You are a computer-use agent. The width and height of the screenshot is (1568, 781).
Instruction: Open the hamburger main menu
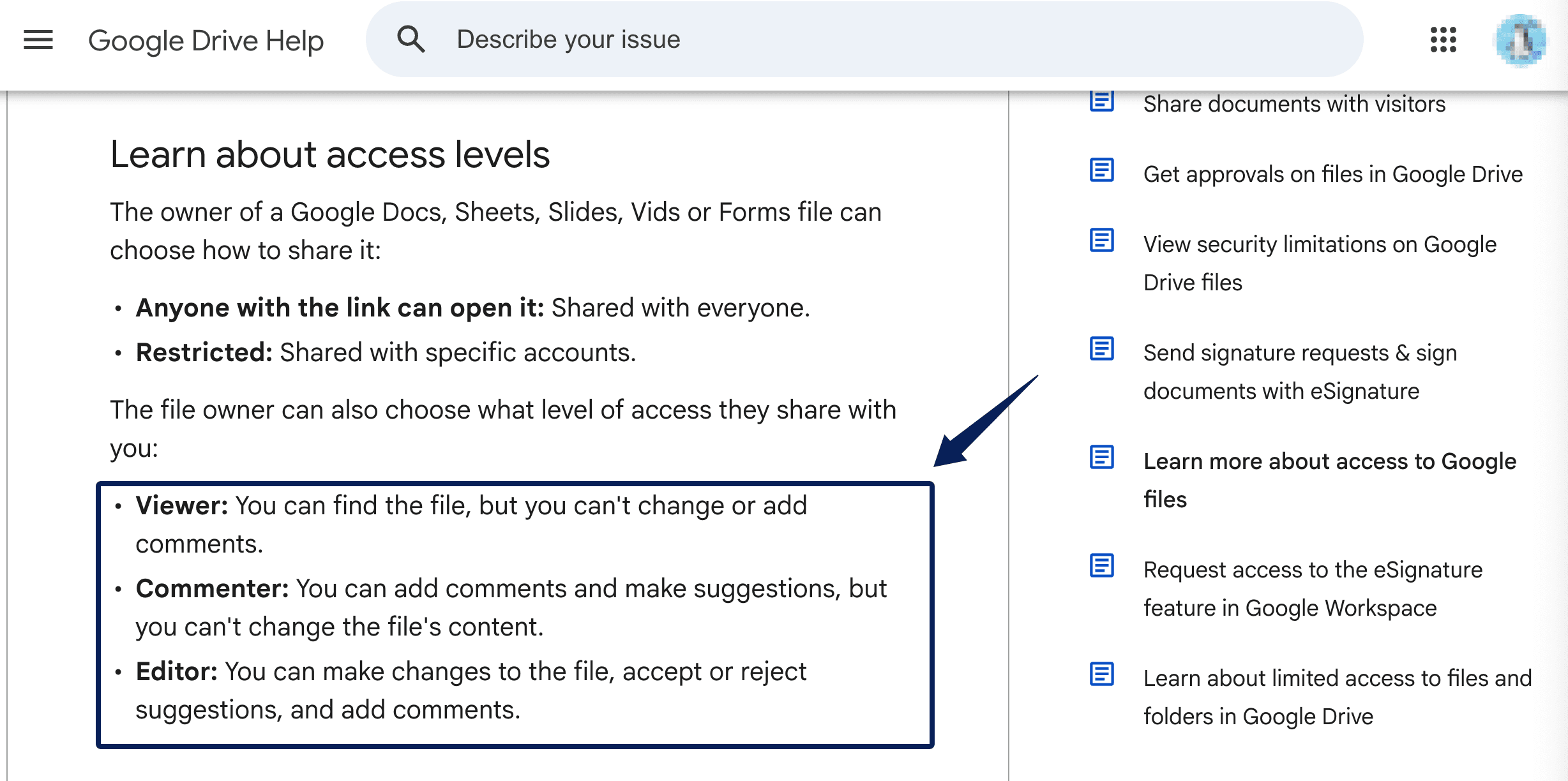[x=38, y=40]
